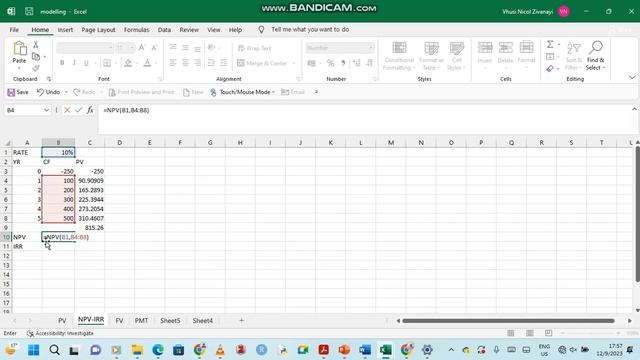Toggle Merge & Center
The width and height of the screenshot is (640, 360).
pos(262,63)
